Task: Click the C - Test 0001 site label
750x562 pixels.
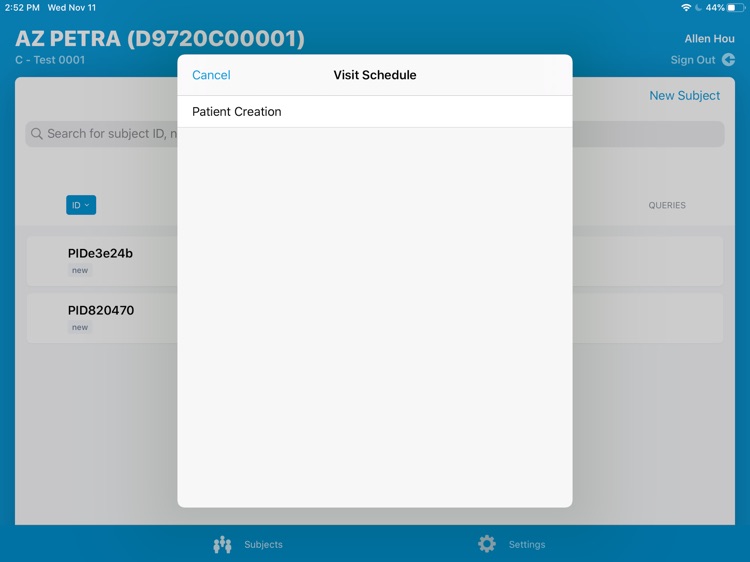Action: [50, 60]
